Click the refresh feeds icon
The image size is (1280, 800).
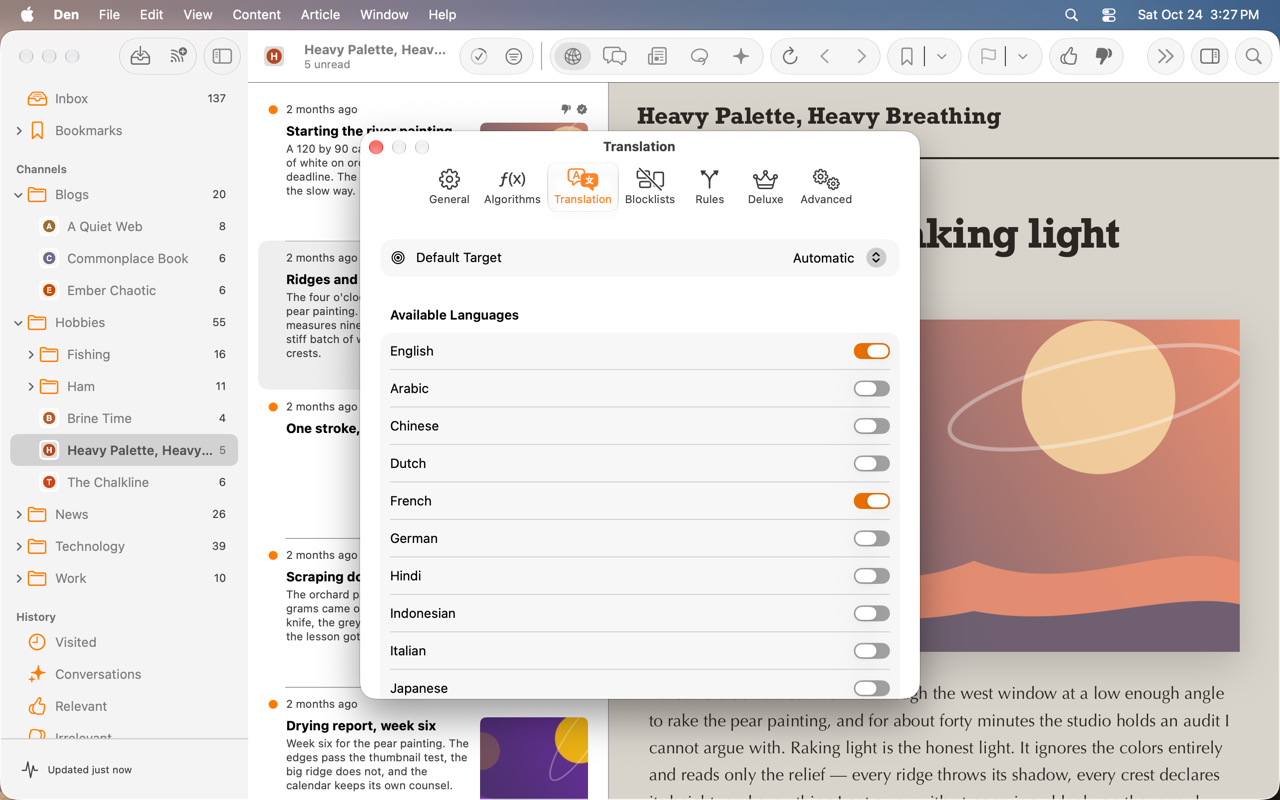tap(790, 57)
